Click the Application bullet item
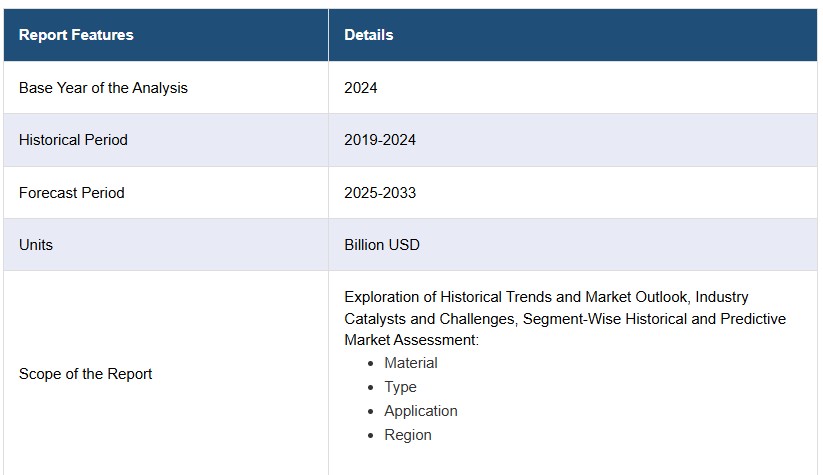 [421, 411]
